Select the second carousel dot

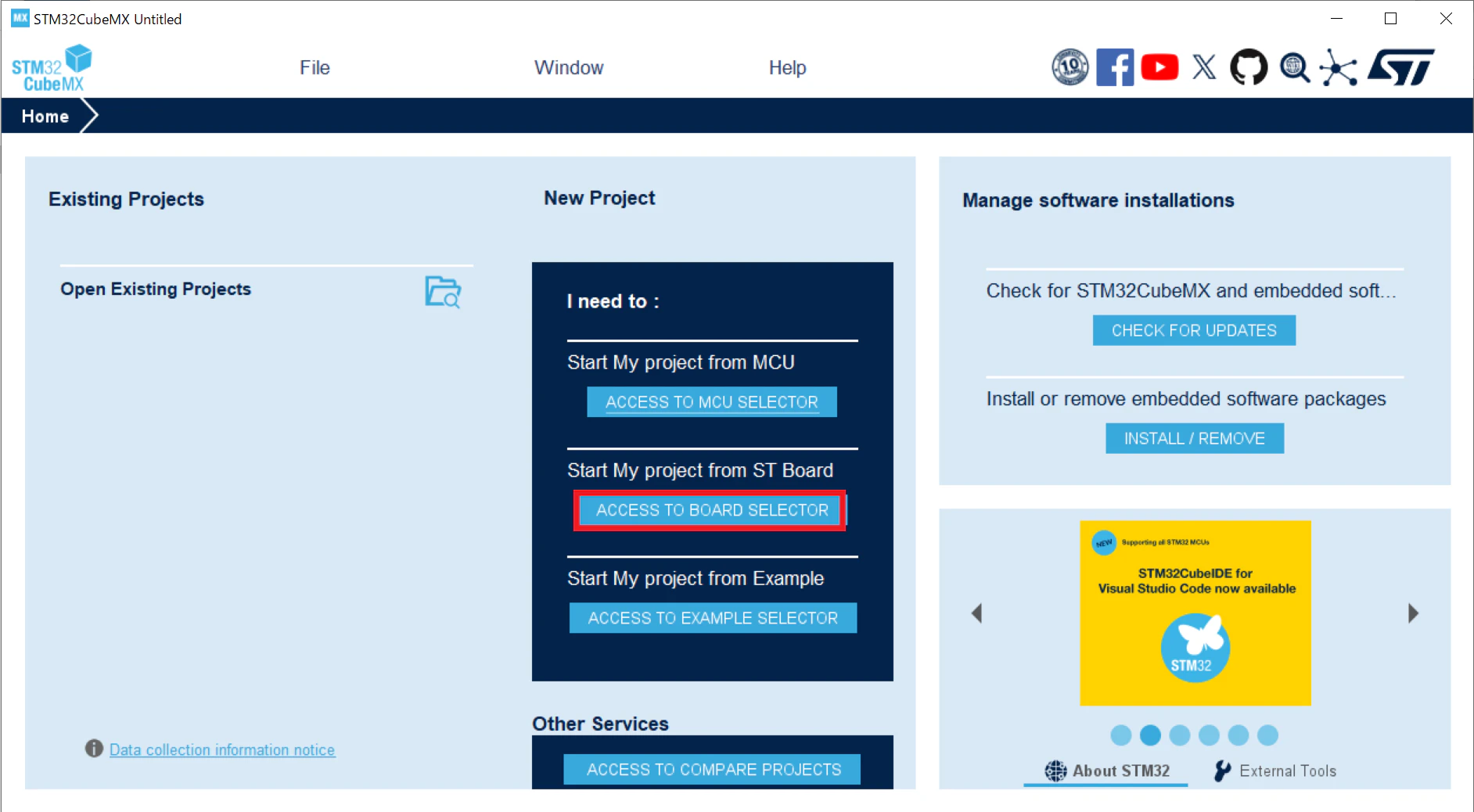pos(1150,735)
